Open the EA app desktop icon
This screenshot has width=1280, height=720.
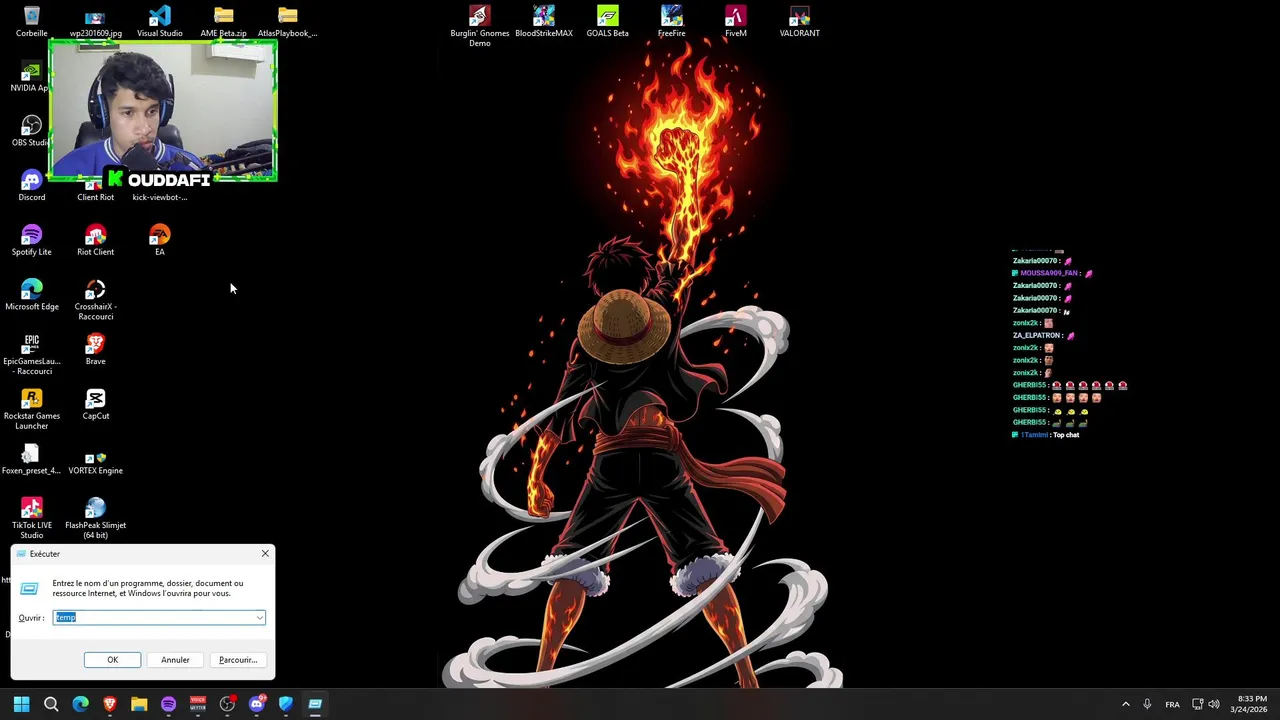click(x=159, y=240)
